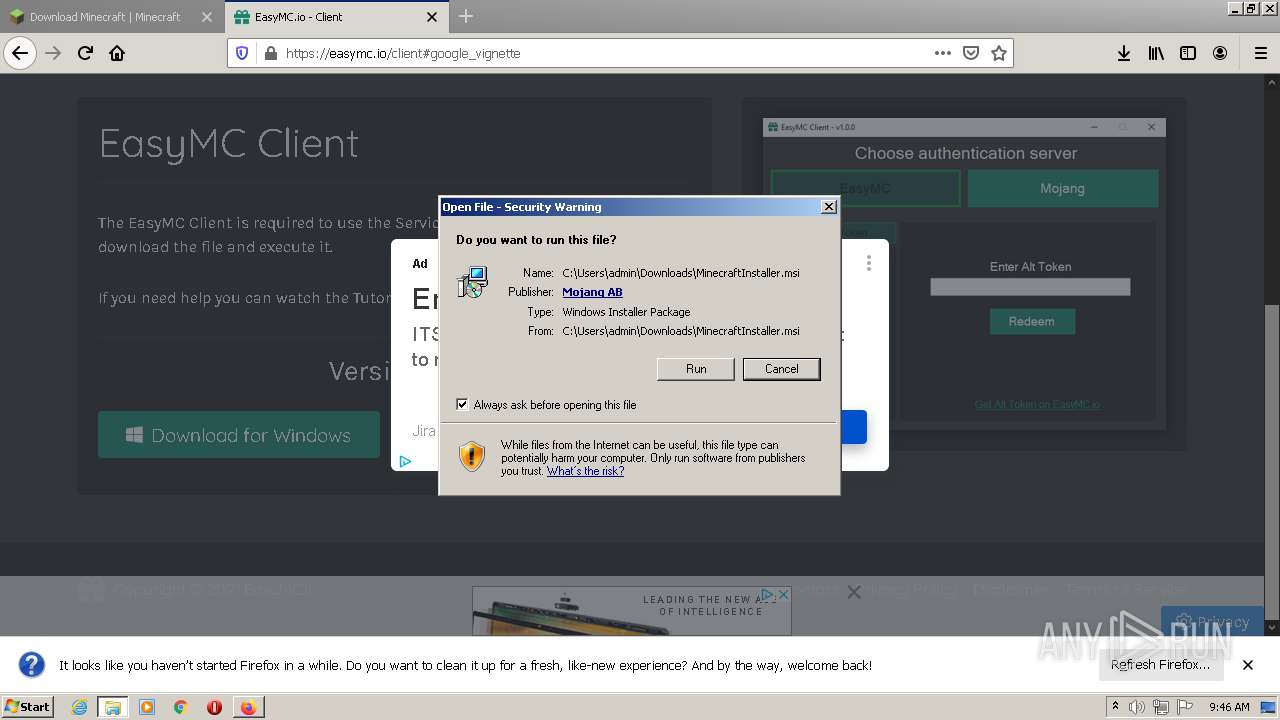Screen dimensions: 1280x720
Task: Open tracking protection shield in address bar
Action: 242,53
